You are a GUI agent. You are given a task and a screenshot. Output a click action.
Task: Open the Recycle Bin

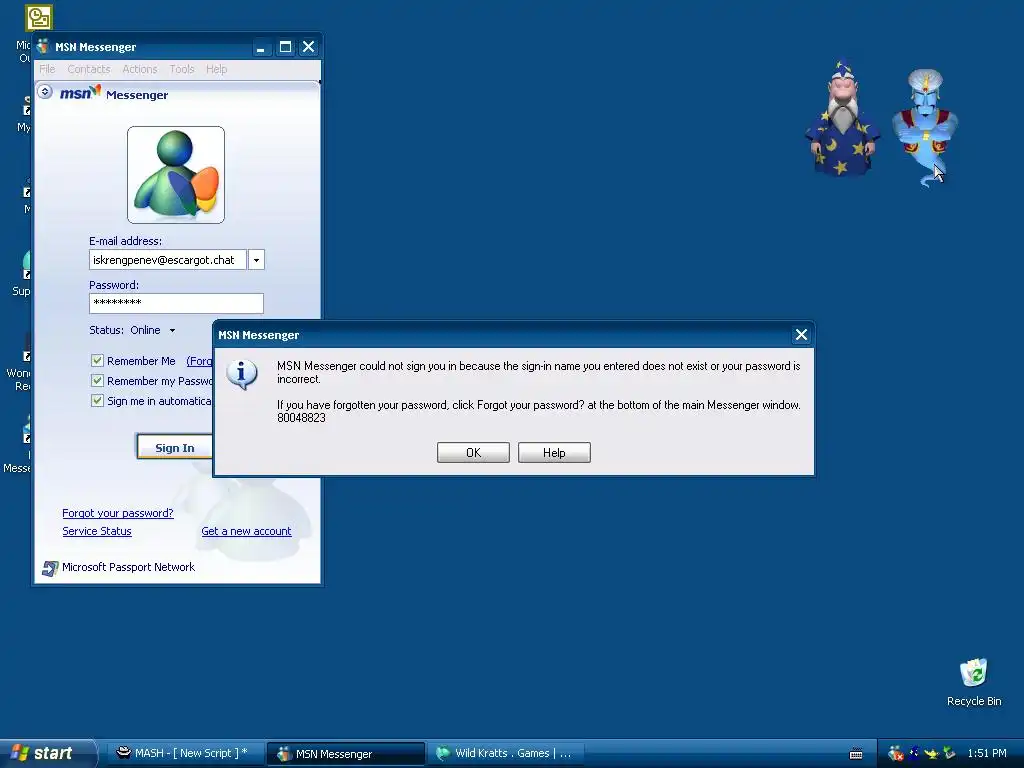[974, 682]
